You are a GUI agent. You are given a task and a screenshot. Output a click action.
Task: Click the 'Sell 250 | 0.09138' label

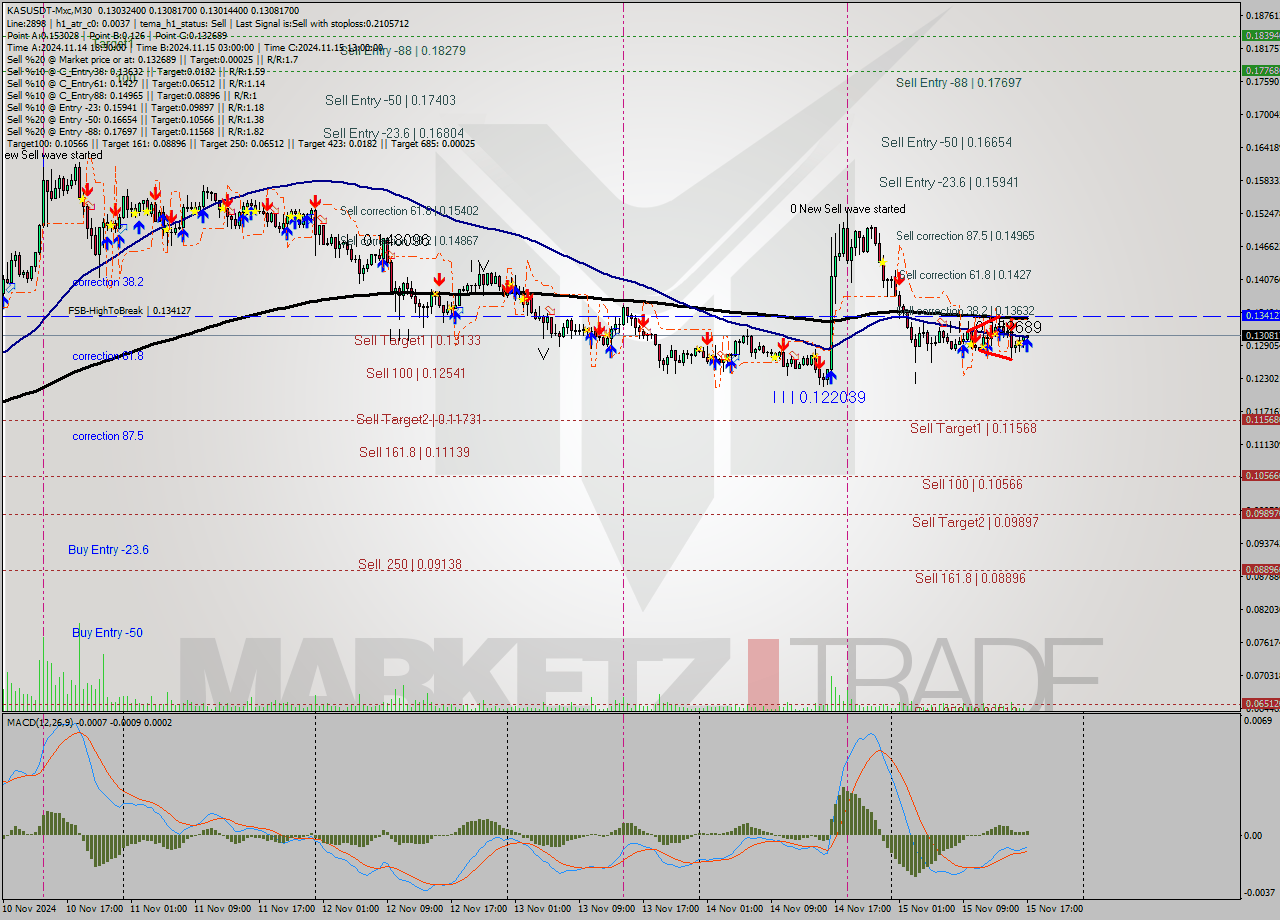[410, 564]
